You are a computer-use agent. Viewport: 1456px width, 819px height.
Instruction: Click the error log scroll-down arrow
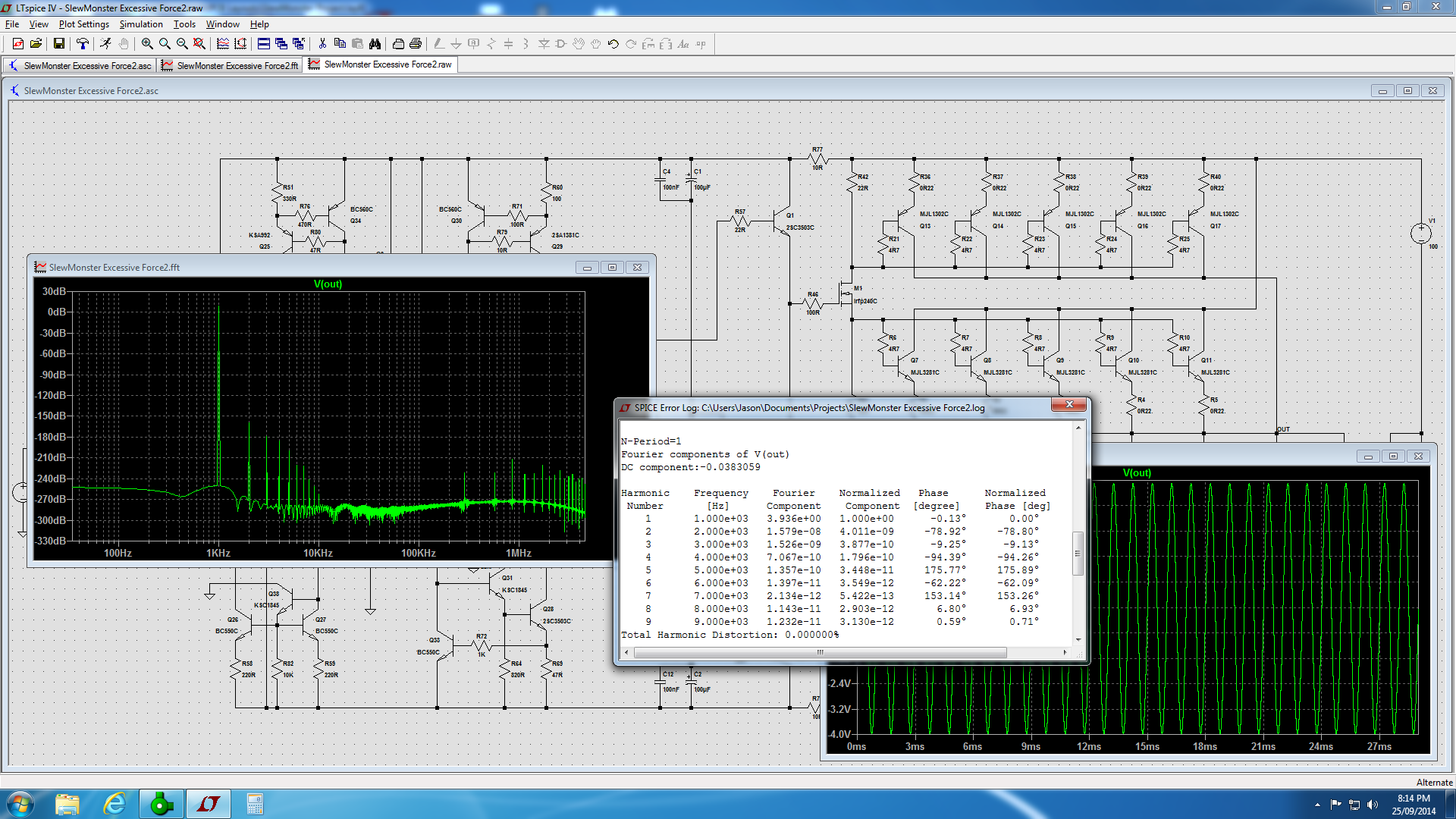[1078, 640]
